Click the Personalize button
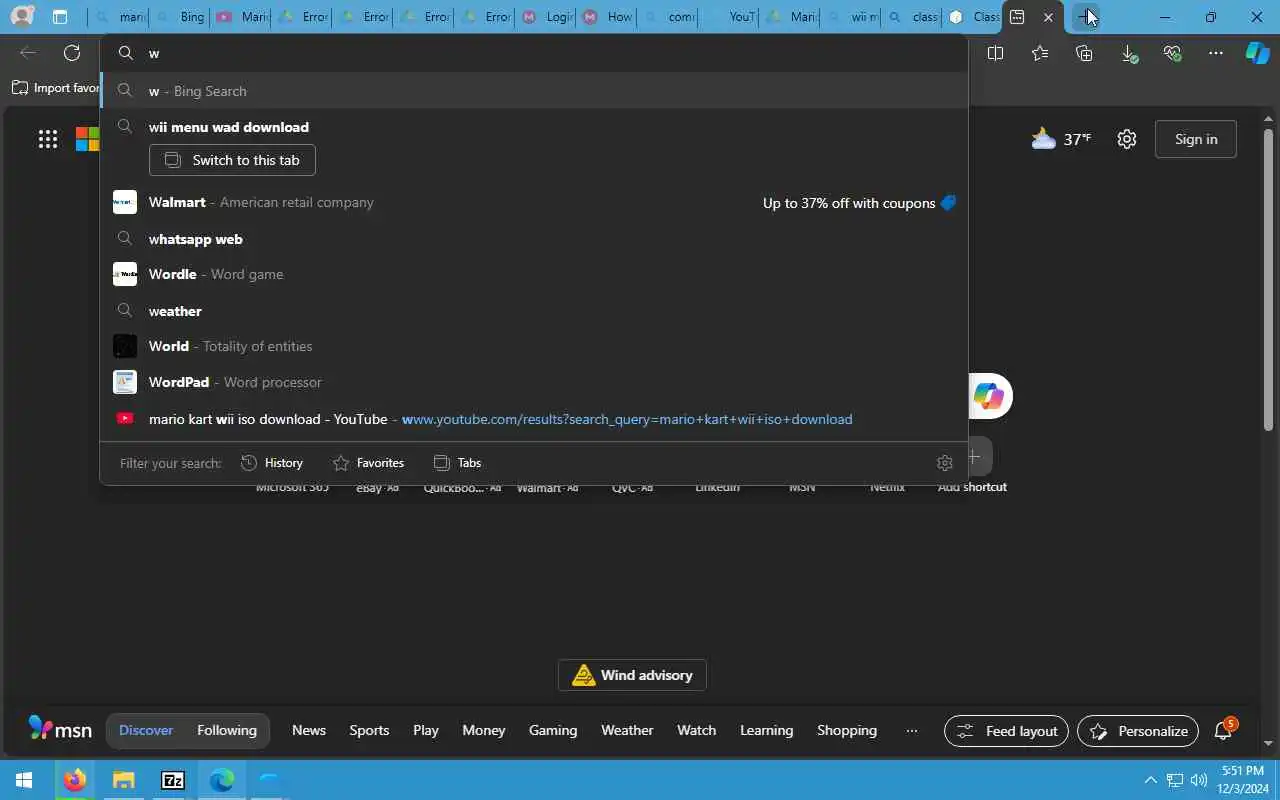 tap(1138, 731)
